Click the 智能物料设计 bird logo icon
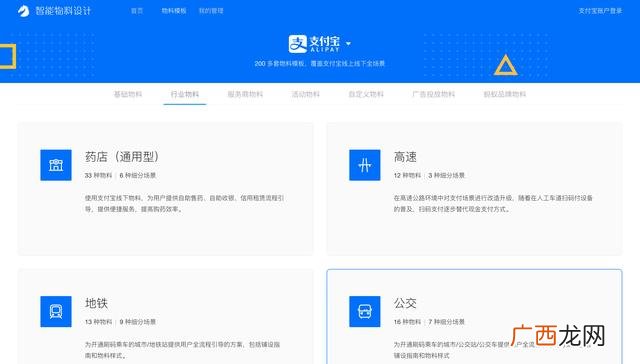The height and width of the screenshot is (364, 640). (23, 11)
